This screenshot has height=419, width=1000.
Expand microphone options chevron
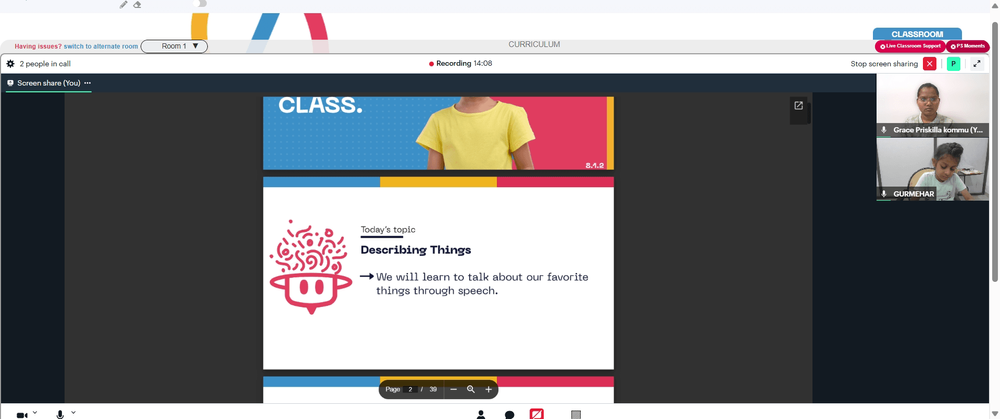[73, 413]
